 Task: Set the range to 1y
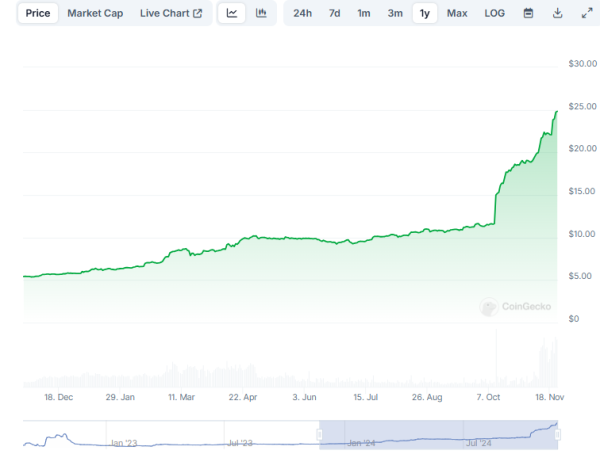425,13
